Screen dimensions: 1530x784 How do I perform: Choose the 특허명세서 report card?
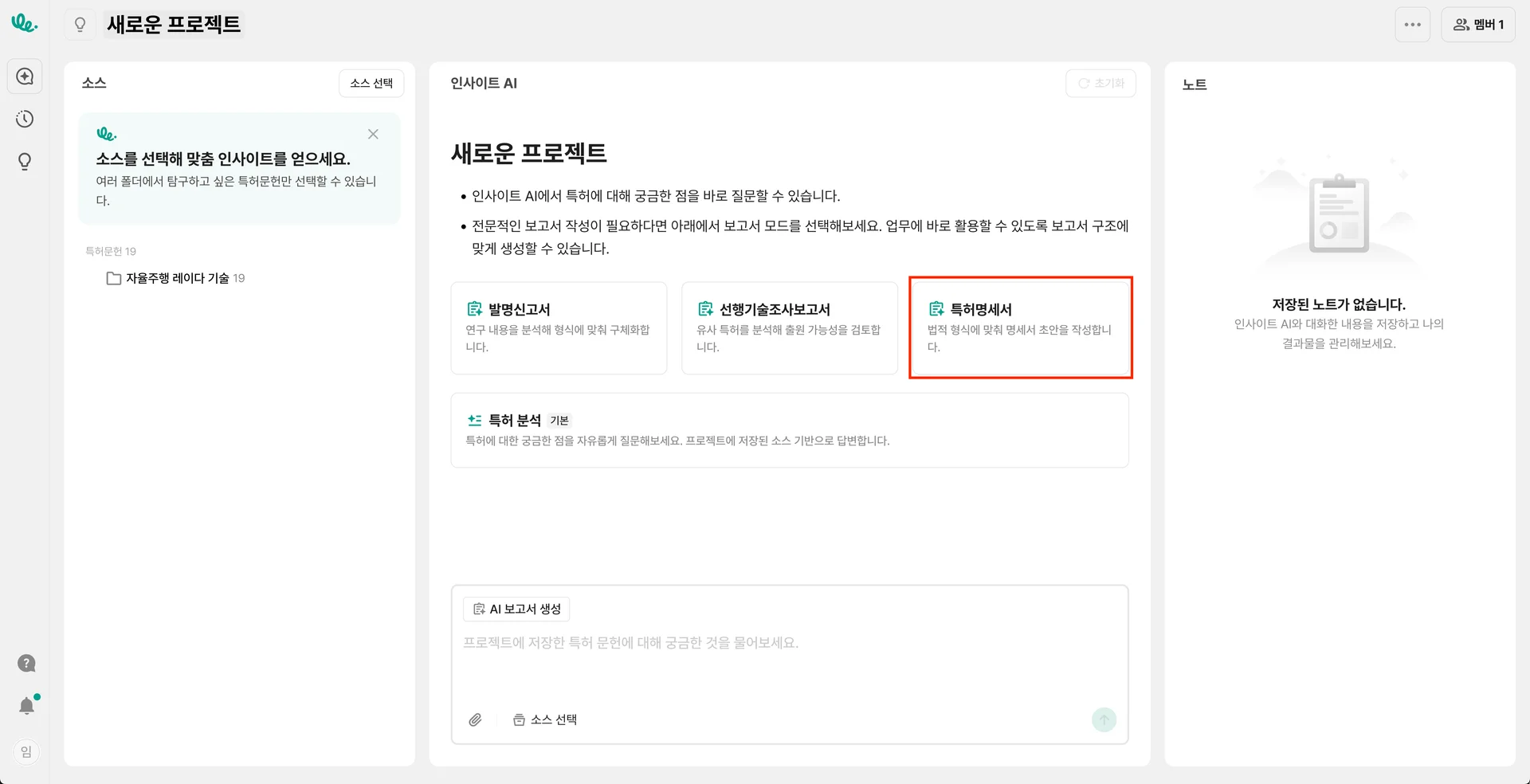1020,327
